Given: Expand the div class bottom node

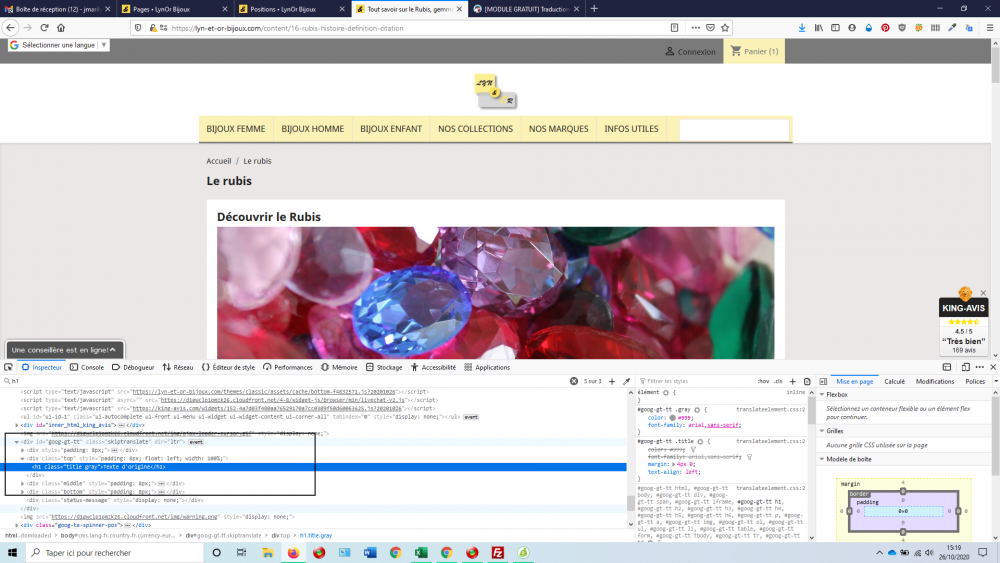Looking at the screenshot, I should [22, 492].
